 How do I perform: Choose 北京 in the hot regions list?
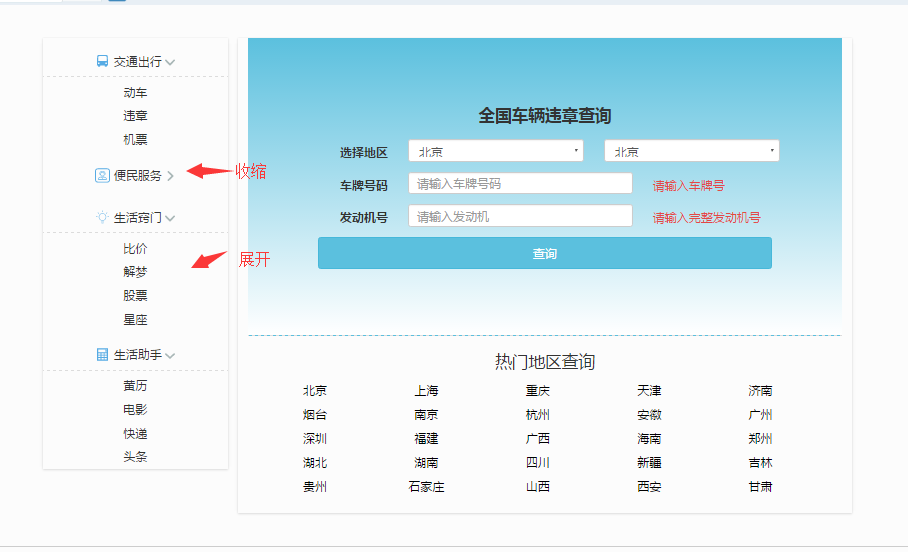(x=315, y=391)
